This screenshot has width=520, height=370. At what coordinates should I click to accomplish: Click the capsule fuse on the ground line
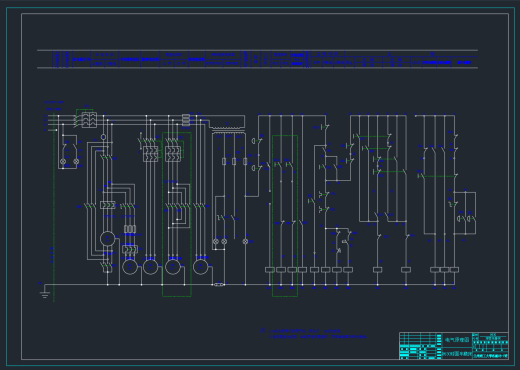pos(219,284)
